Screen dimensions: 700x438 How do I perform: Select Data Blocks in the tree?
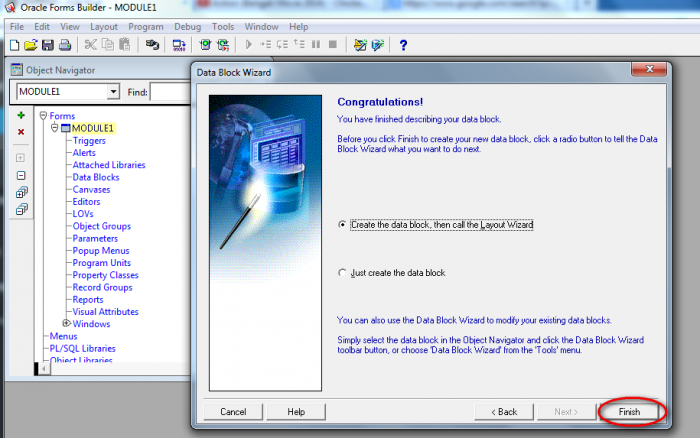(x=96, y=177)
